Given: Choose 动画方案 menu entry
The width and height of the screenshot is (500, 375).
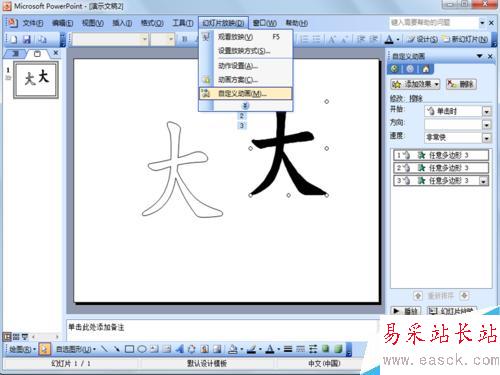Looking at the screenshot, I should 246,80.
